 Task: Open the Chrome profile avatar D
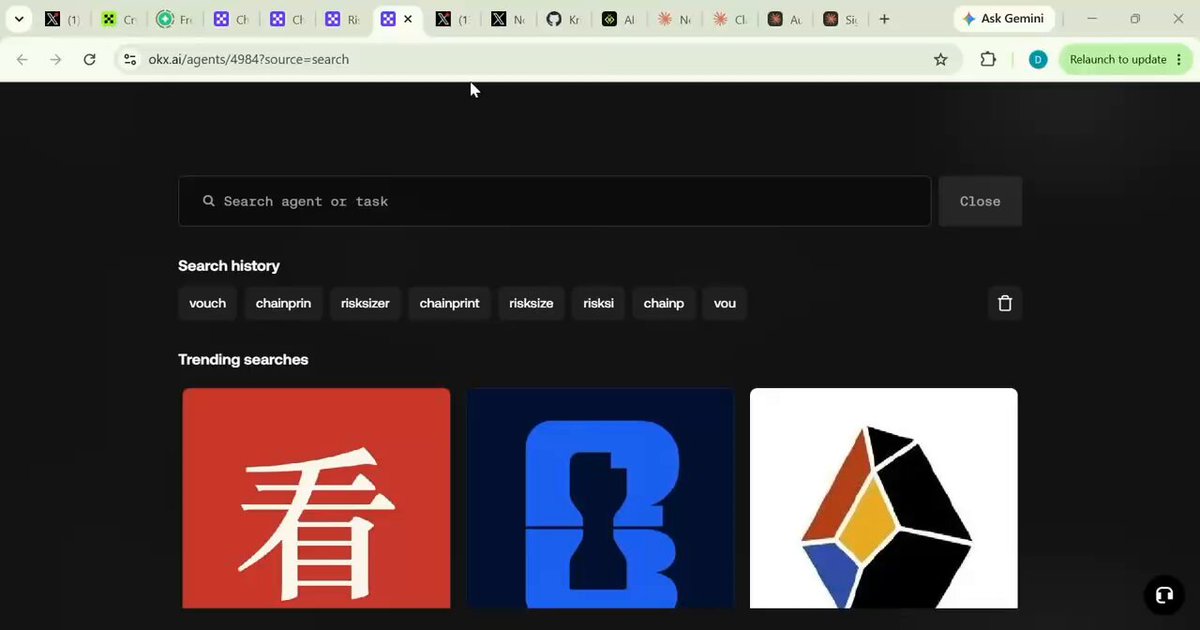point(1038,59)
